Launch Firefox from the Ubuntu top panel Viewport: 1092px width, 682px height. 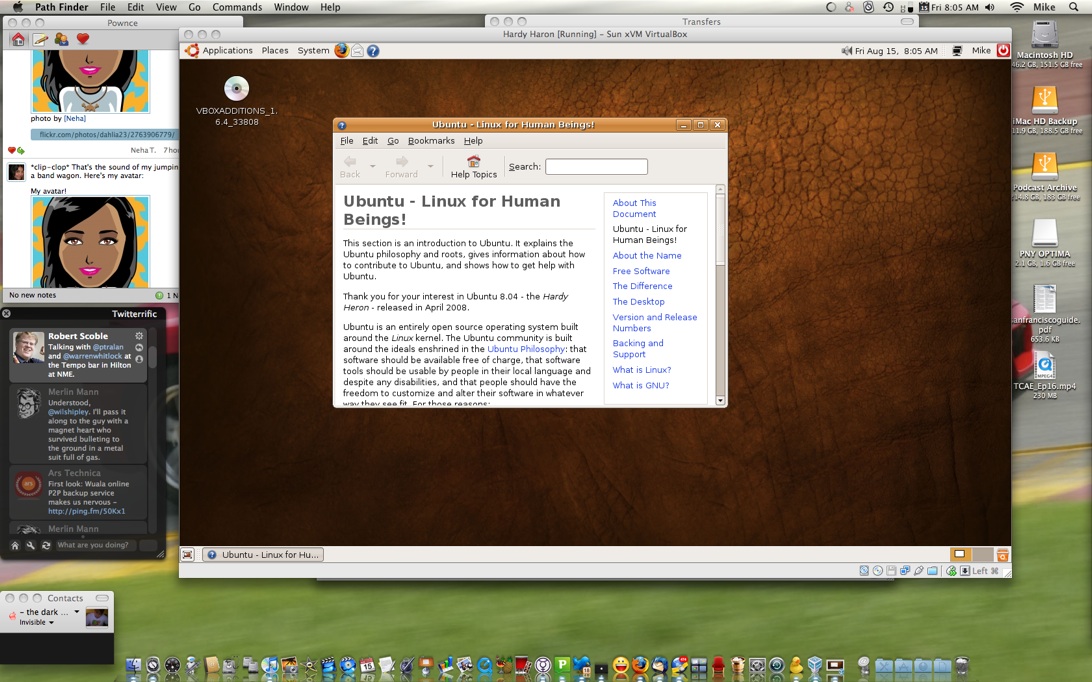342,50
